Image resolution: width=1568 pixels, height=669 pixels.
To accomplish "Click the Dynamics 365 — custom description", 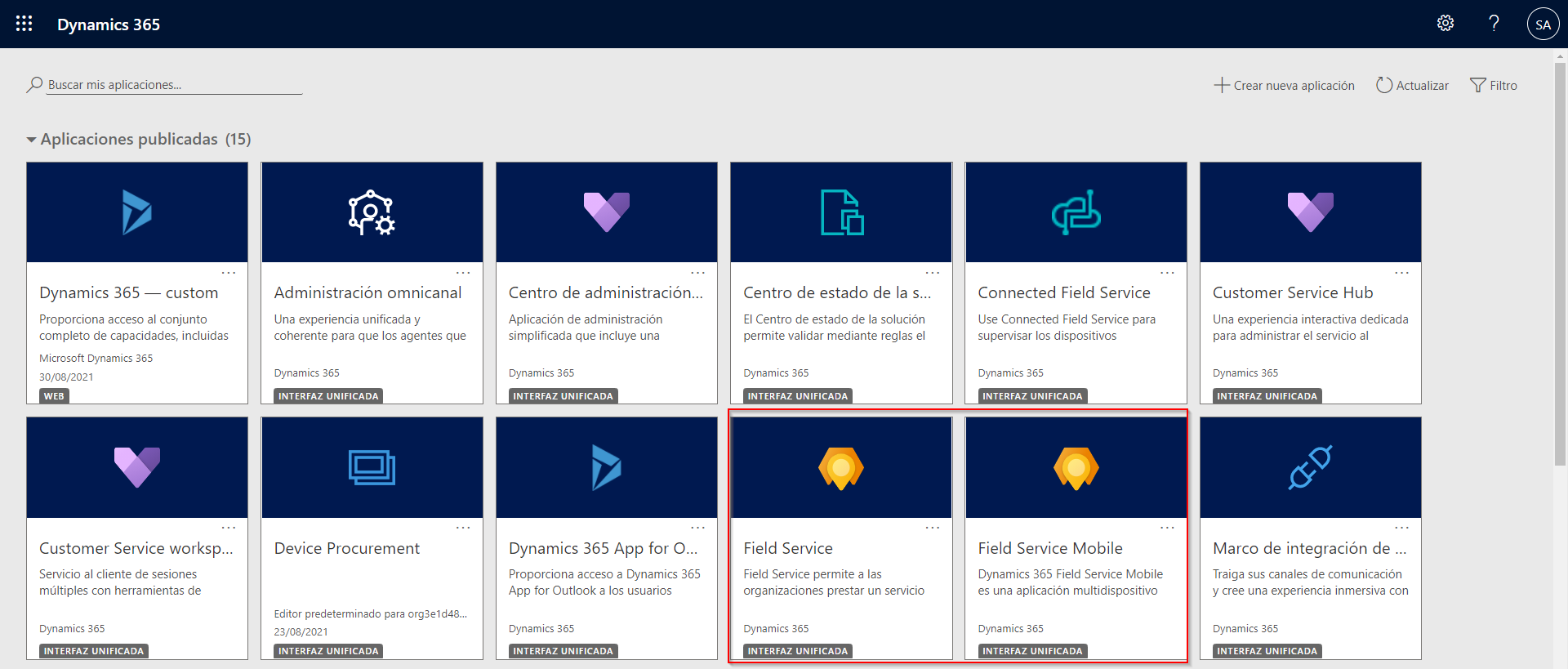I will 134,328.
